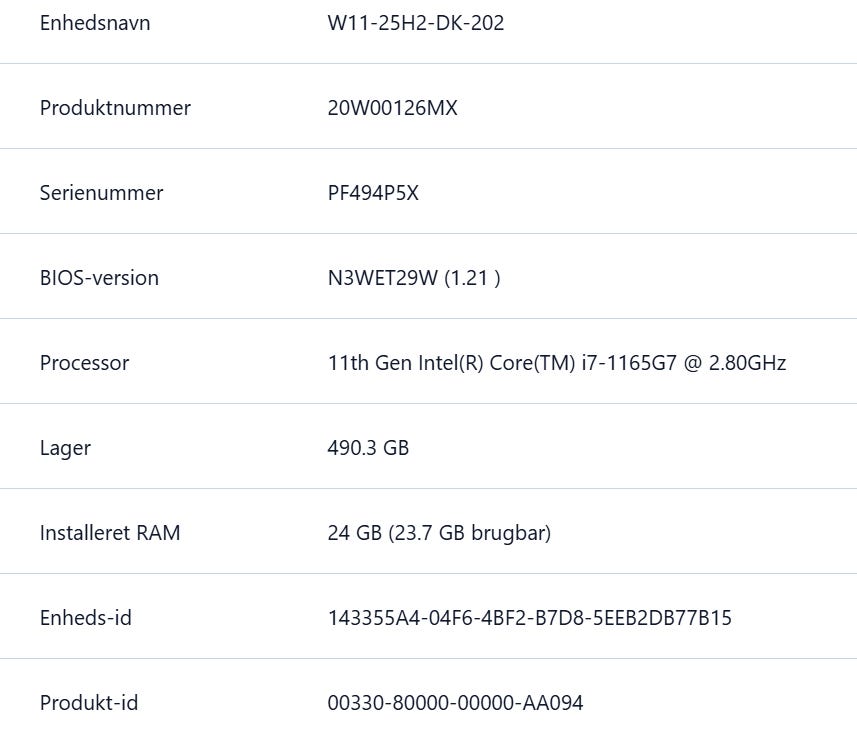The image size is (857, 735).
Task: Select storage value 490.3 GB
Action: [368, 448]
